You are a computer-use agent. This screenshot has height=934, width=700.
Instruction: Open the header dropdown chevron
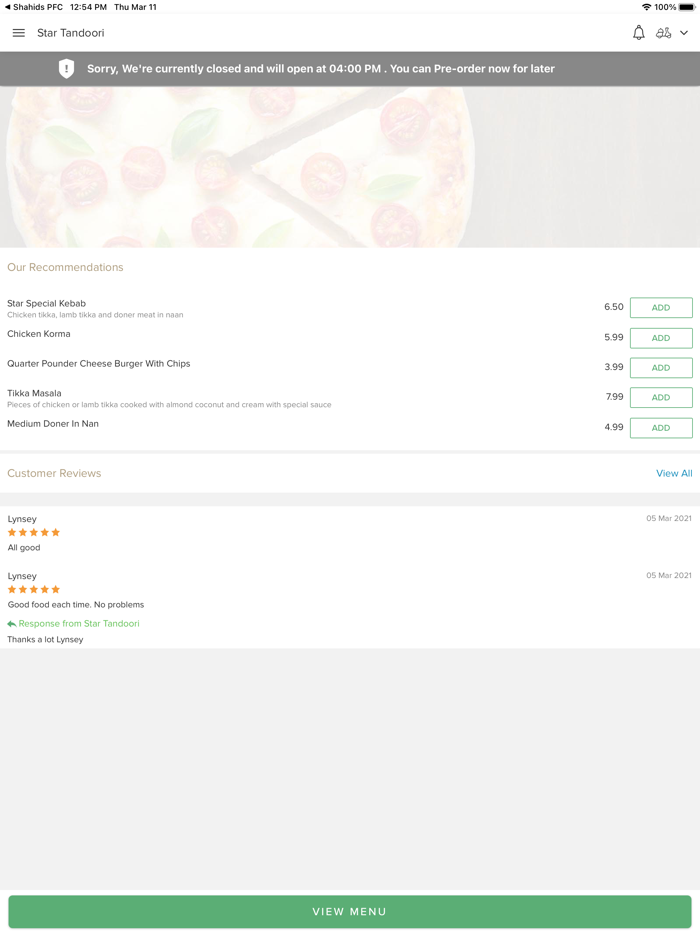684,32
